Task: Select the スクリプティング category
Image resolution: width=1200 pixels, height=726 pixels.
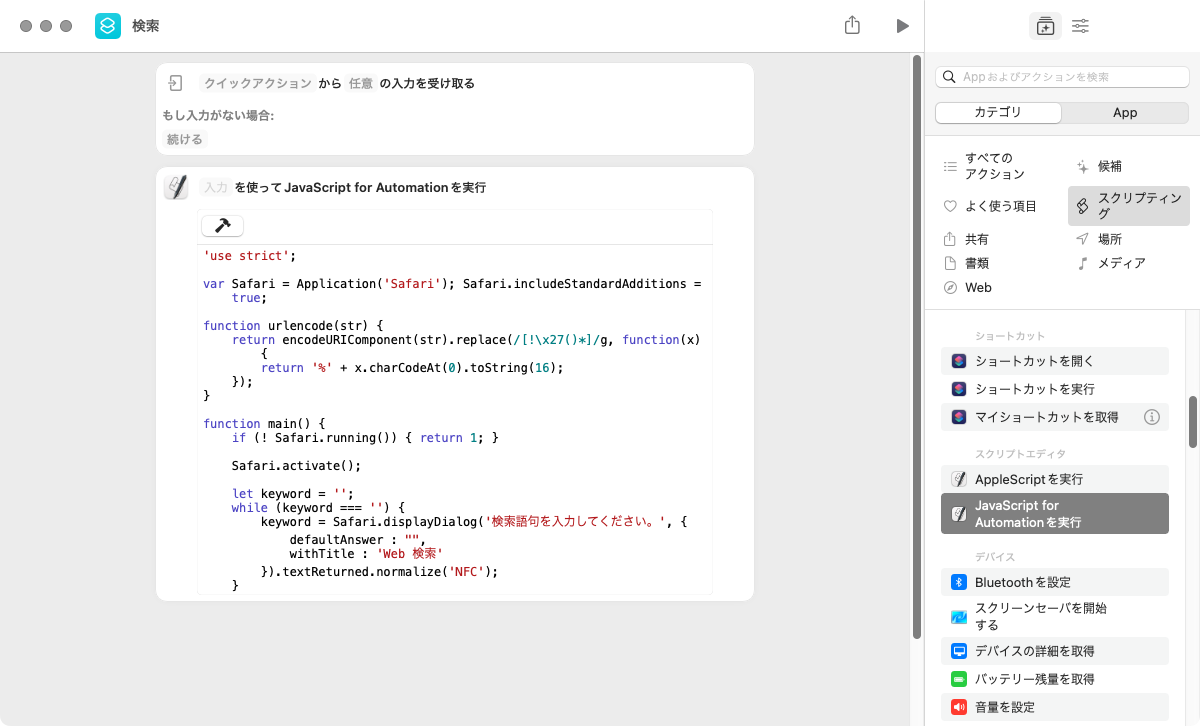Action: pyautogui.click(x=1129, y=206)
